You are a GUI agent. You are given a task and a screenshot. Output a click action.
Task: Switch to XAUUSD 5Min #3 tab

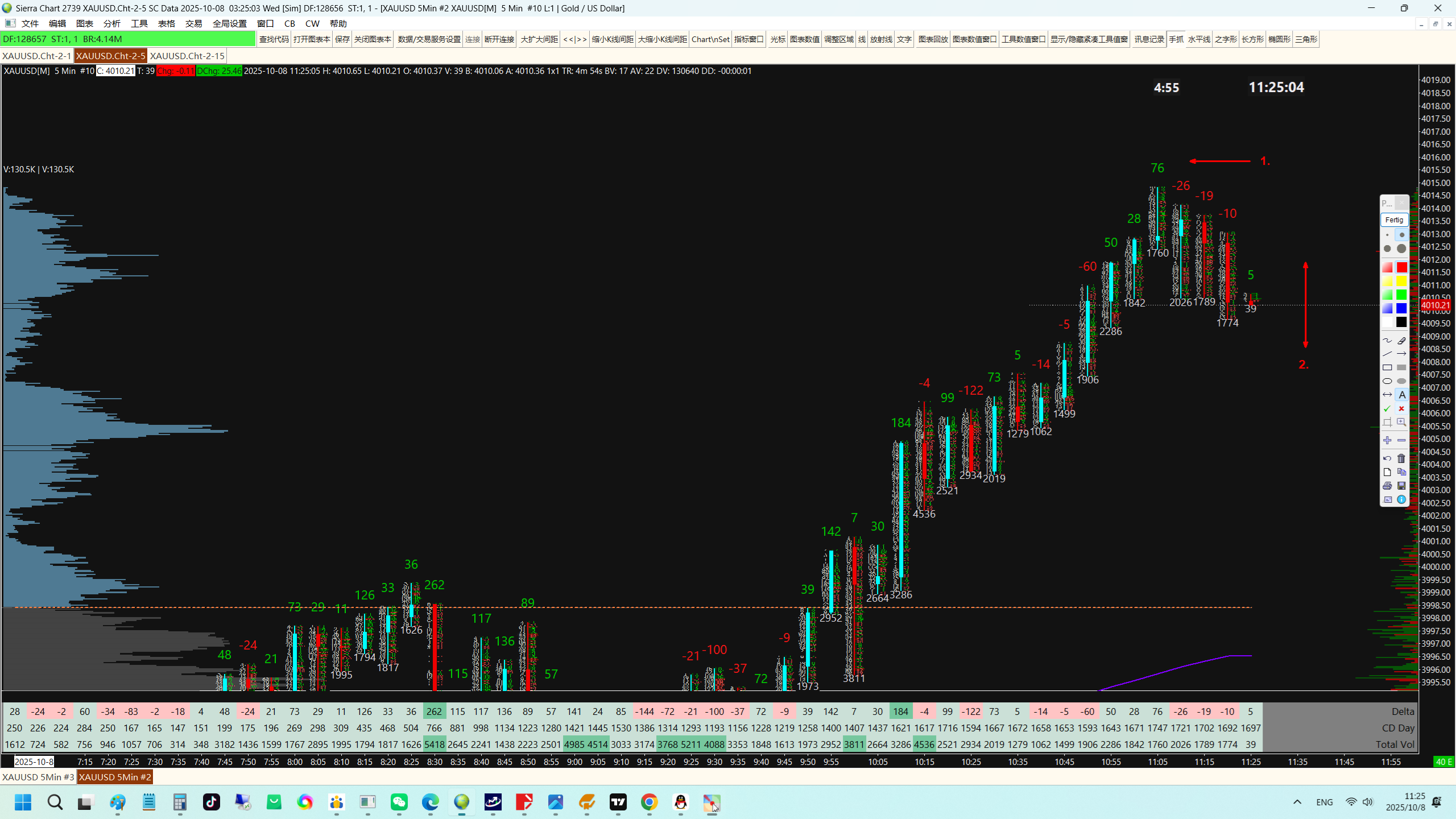click(x=38, y=777)
